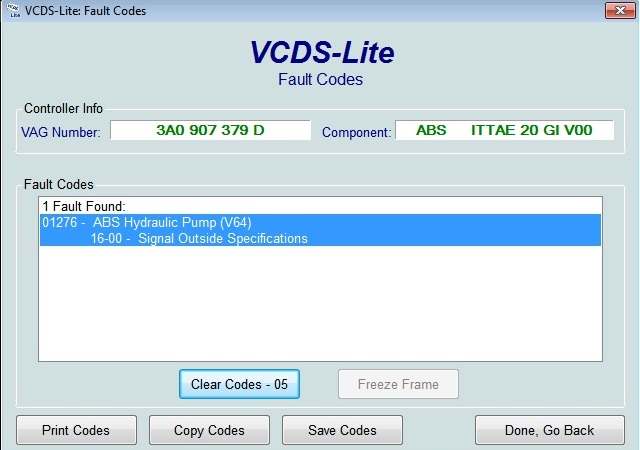Click the VAG Number field 3A0 907 379 D
640x450 pixels.
coord(210,131)
